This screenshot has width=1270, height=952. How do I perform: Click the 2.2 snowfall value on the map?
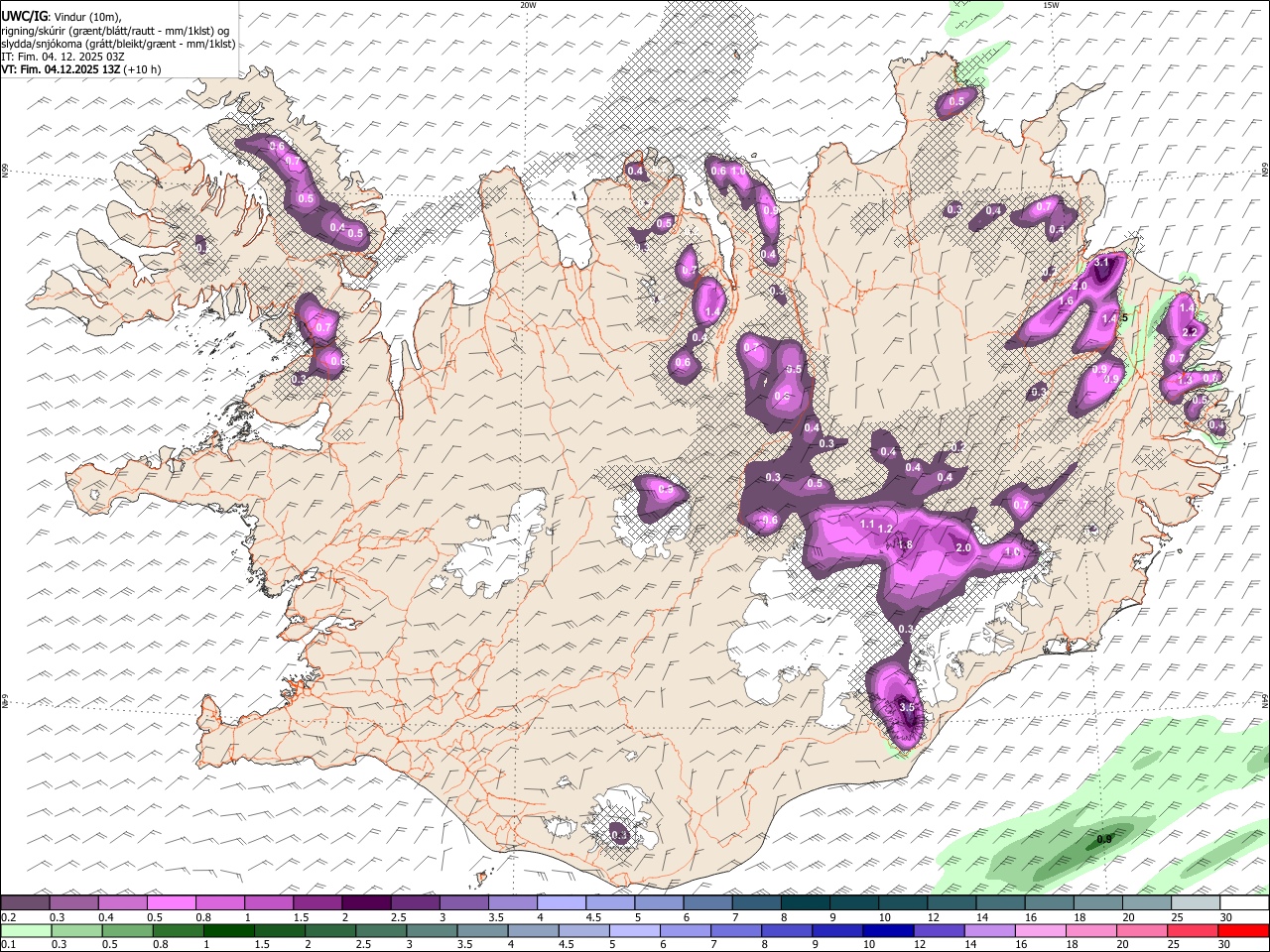(x=1192, y=331)
